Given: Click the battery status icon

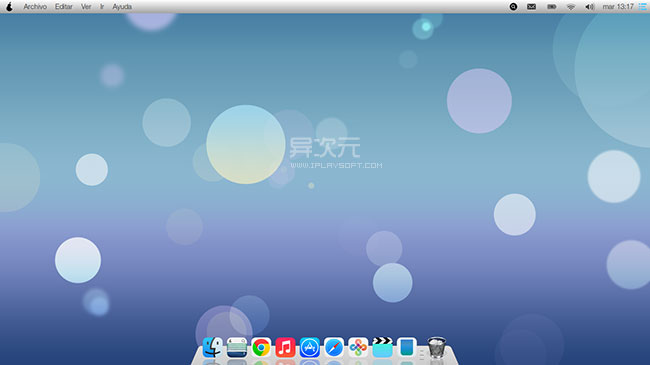Looking at the screenshot, I should click(x=551, y=7).
